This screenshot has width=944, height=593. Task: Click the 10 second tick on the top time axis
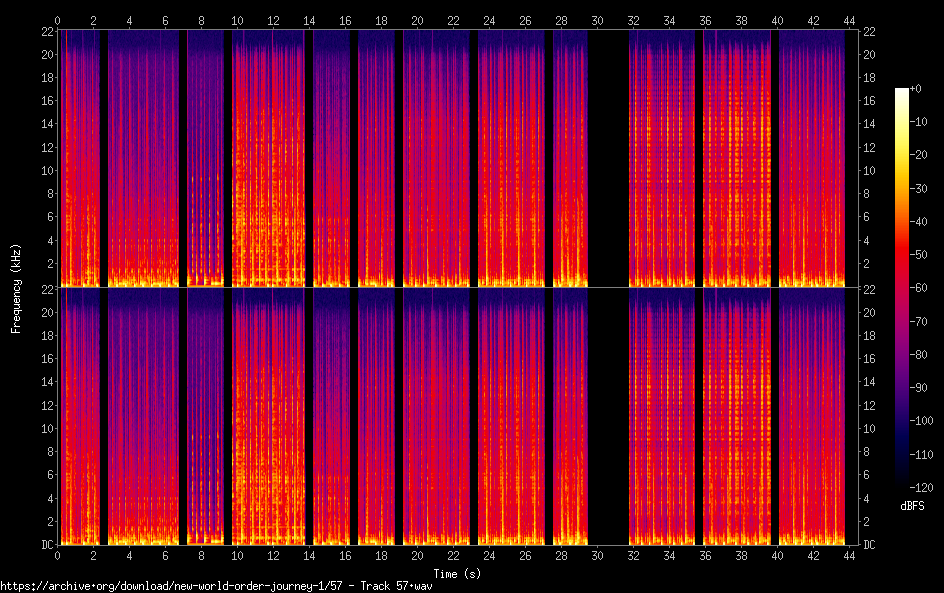pyautogui.click(x=237, y=20)
